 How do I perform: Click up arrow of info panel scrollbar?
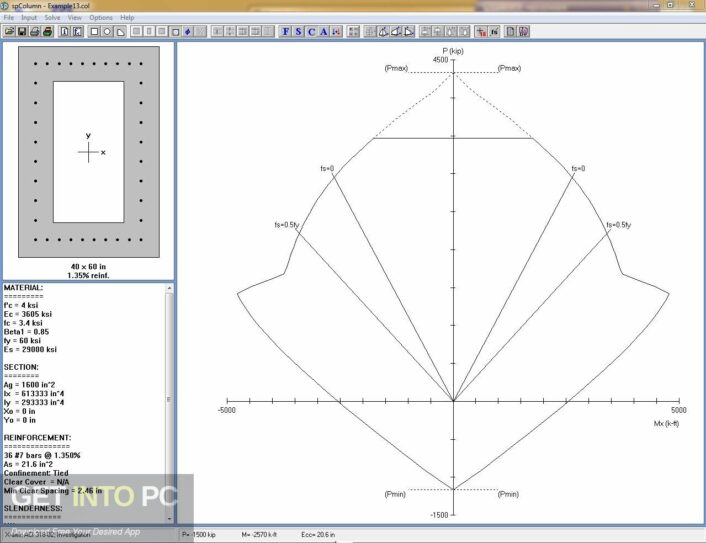[x=169, y=288]
